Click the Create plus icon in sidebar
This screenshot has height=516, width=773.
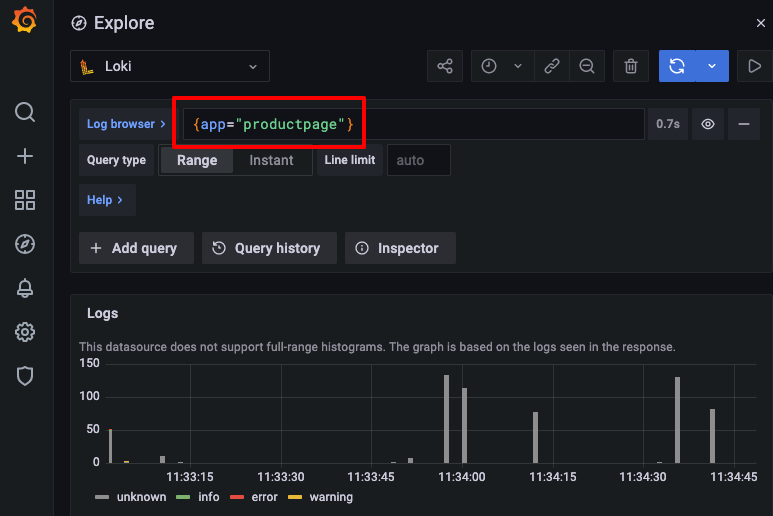tap(25, 156)
